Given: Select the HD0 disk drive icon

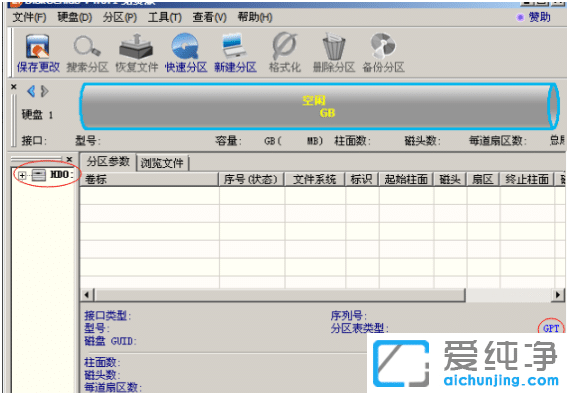Looking at the screenshot, I should tap(38, 175).
